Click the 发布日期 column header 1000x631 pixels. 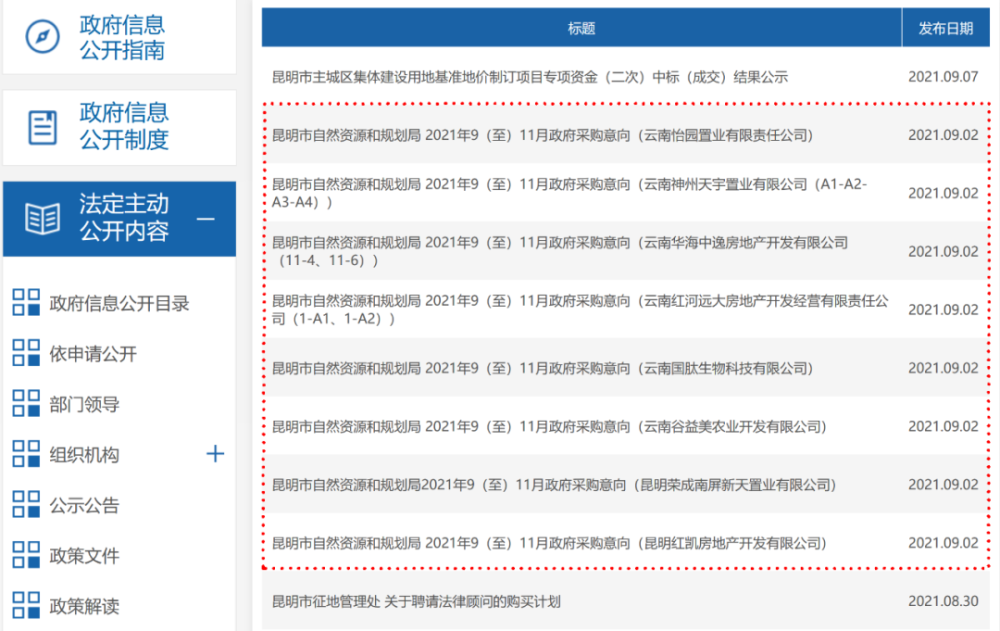click(x=946, y=28)
